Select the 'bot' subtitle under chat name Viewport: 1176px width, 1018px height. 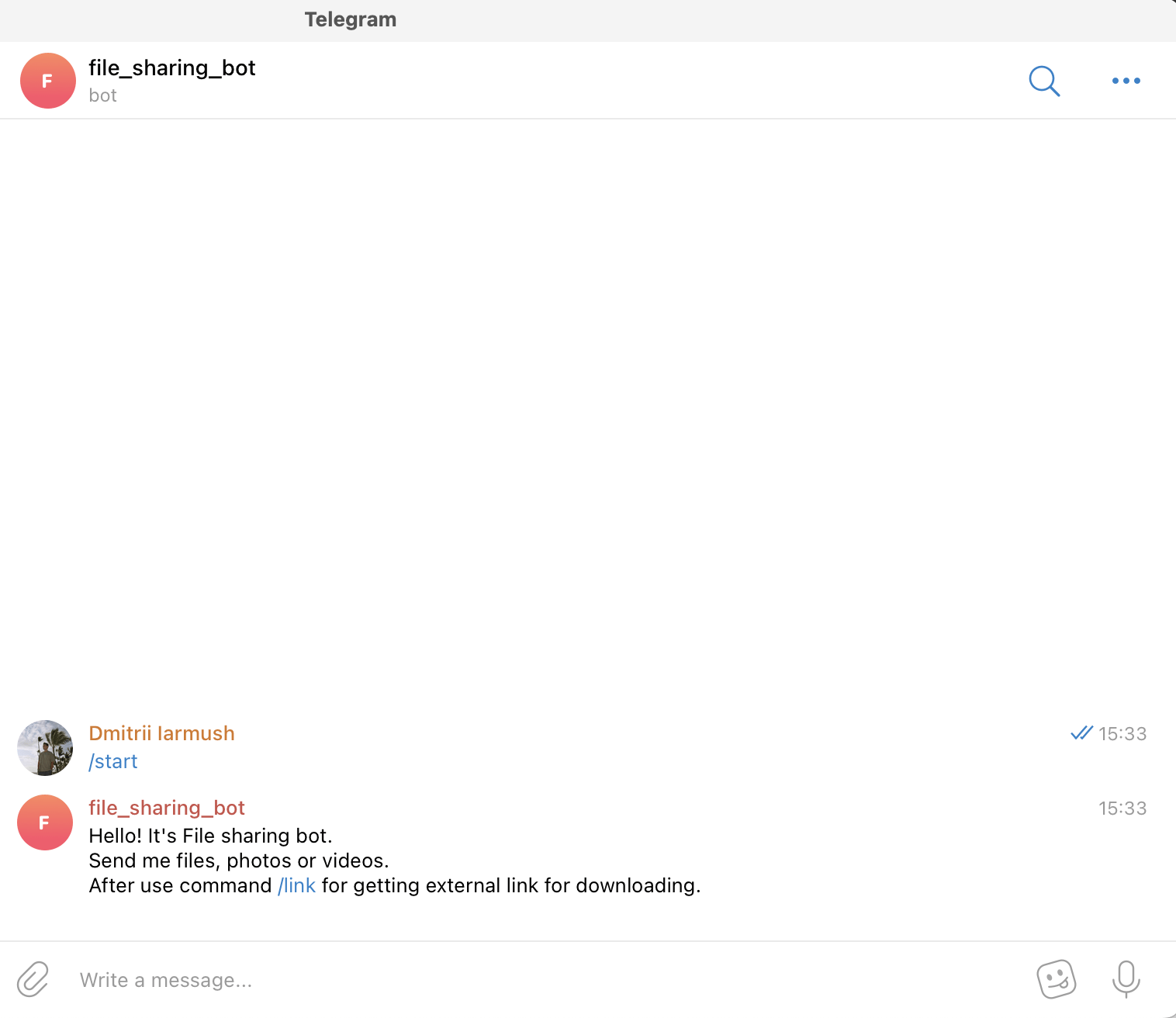(102, 95)
